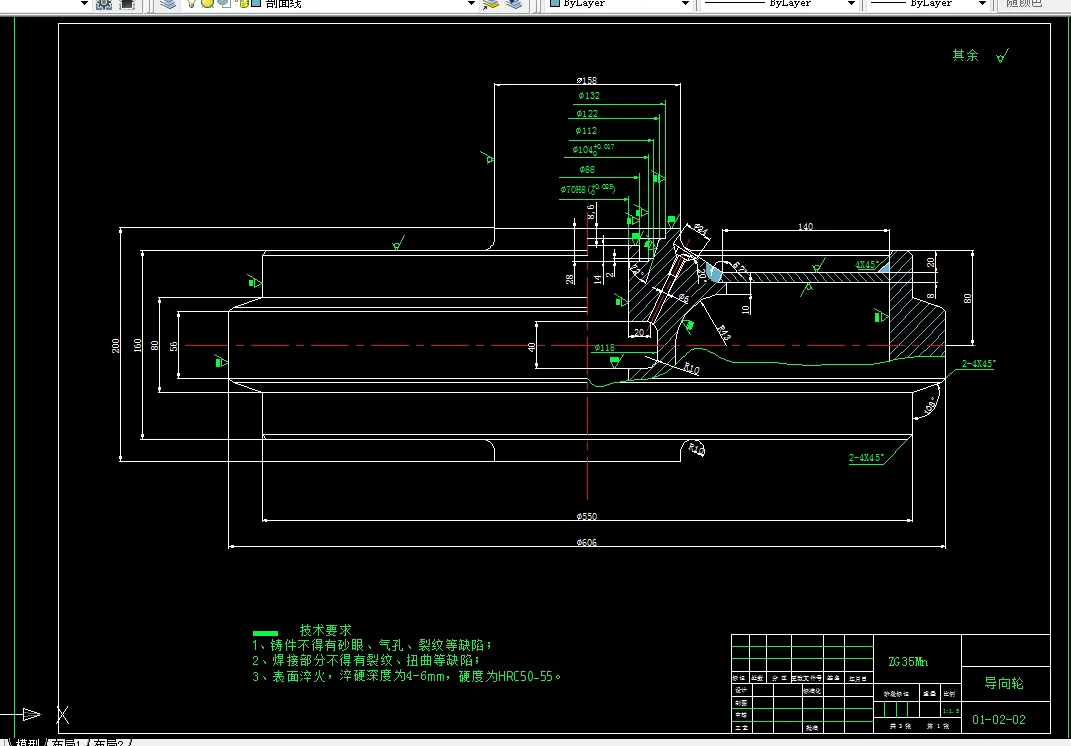The height and width of the screenshot is (746, 1071).
Task: Select the 40 bore dimension text
Action: [x=532, y=347]
